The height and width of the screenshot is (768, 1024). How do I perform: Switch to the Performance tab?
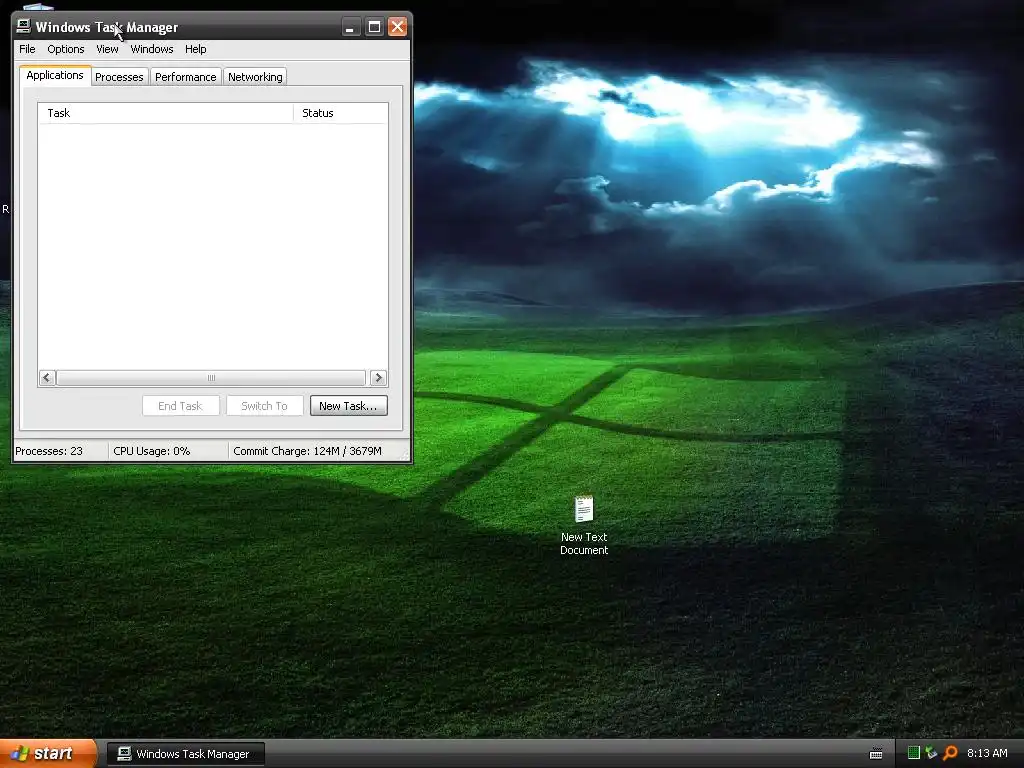(185, 77)
